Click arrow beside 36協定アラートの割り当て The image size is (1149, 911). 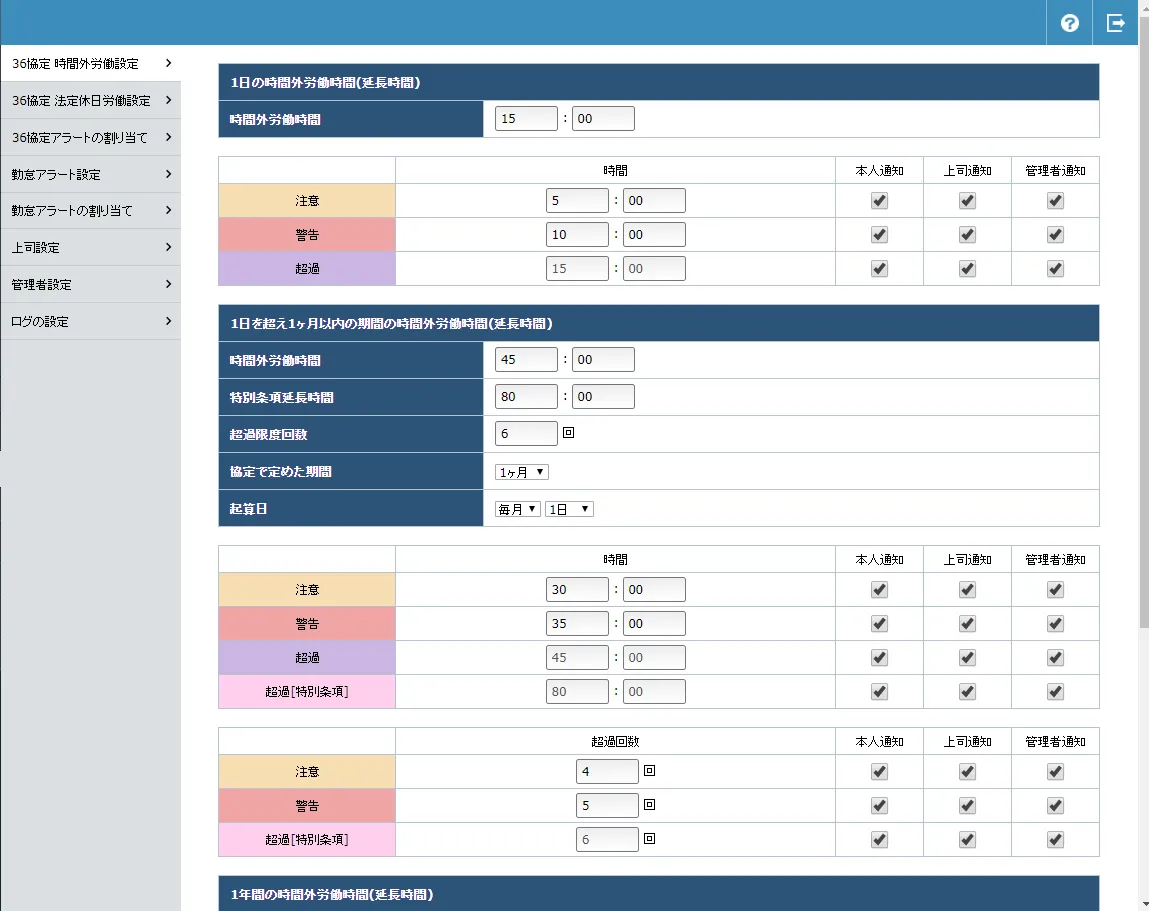(168, 137)
